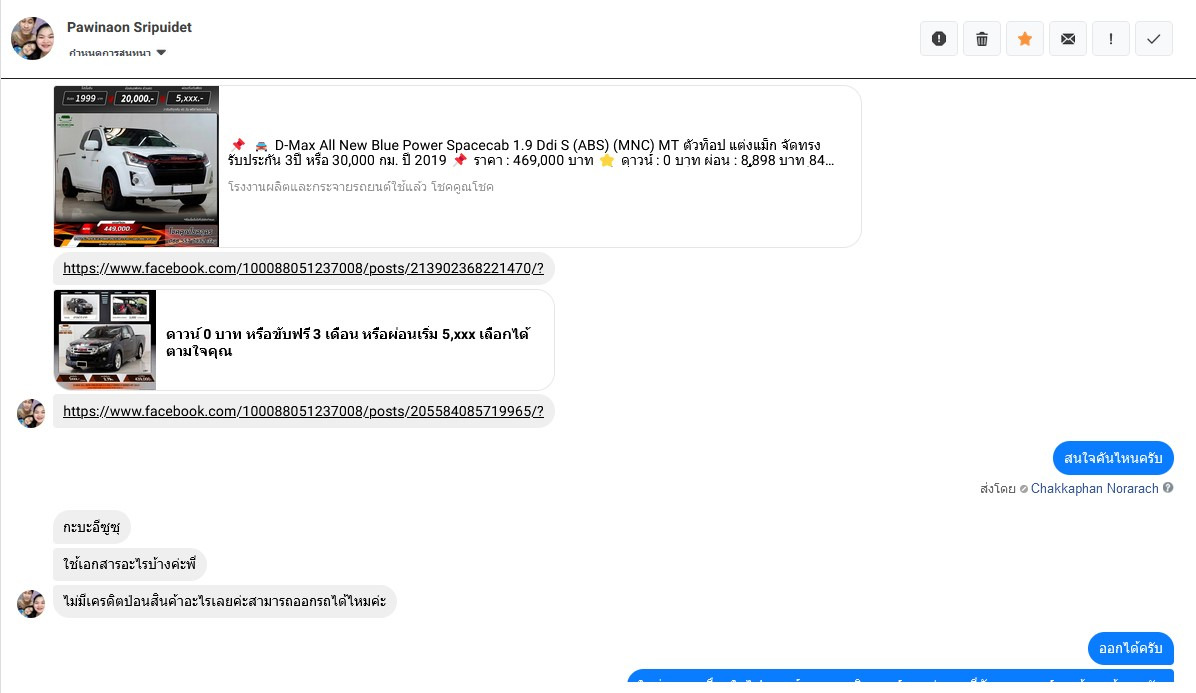Open facebook link ending 205584085719965

[x=303, y=411]
